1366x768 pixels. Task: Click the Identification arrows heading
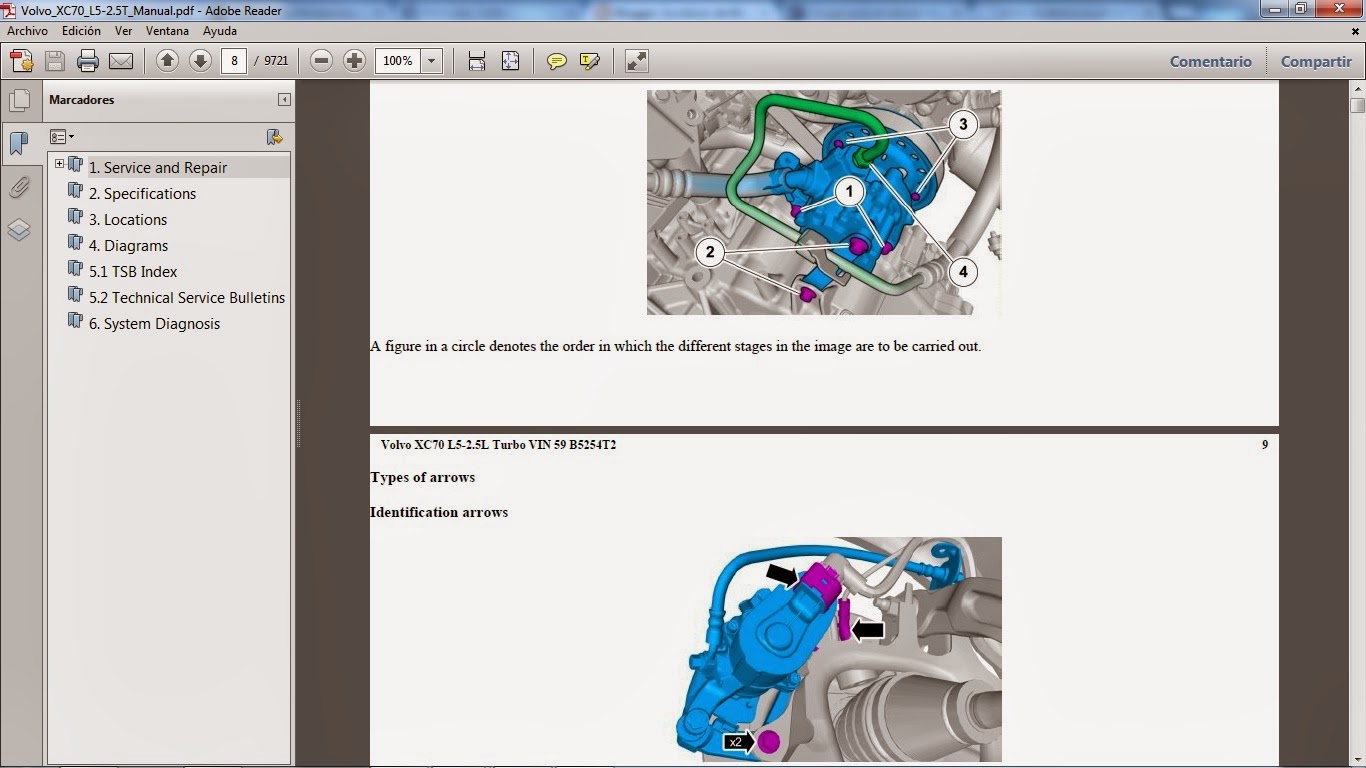point(439,512)
